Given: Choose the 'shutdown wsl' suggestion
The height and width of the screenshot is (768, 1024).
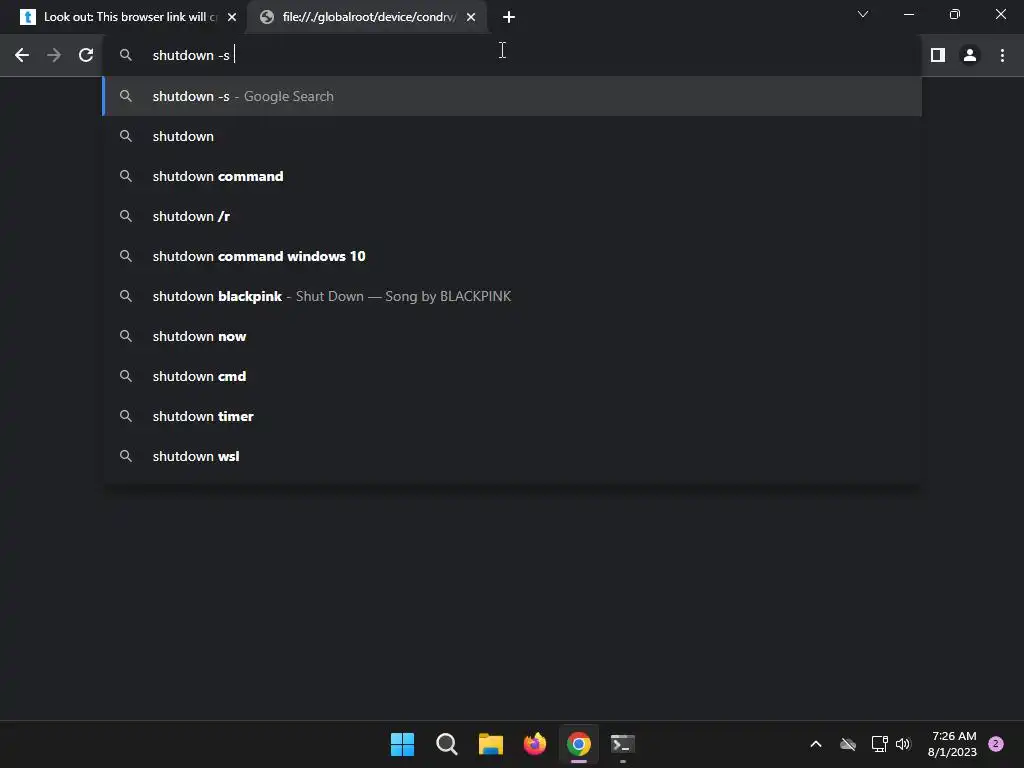Looking at the screenshot, I should (x=512, y=456).
